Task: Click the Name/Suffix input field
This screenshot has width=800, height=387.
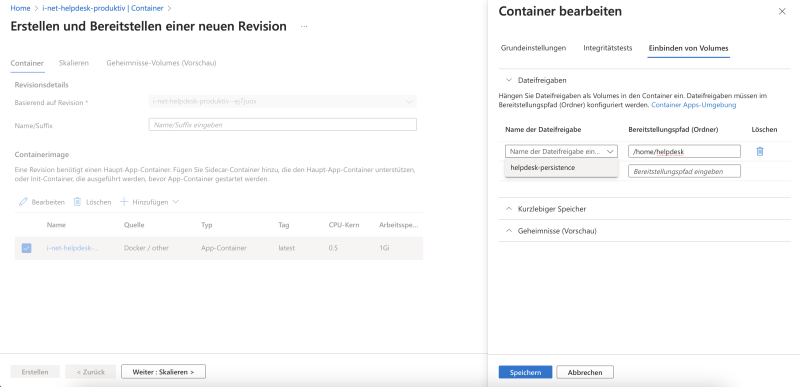Action: click(283, 124)
